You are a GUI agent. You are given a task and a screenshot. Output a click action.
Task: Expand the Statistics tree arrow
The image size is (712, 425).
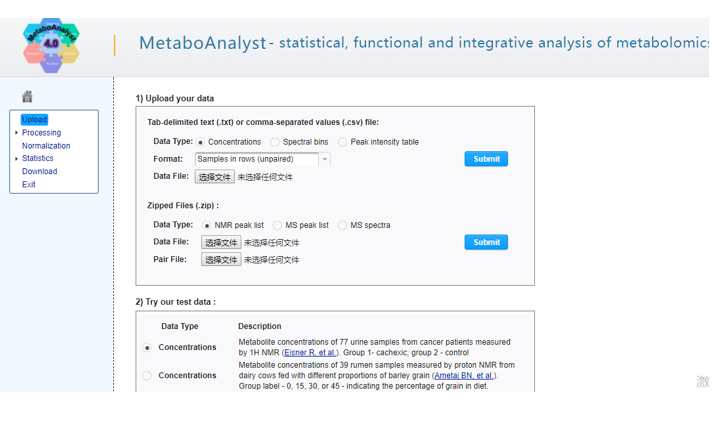pos(16,158)
